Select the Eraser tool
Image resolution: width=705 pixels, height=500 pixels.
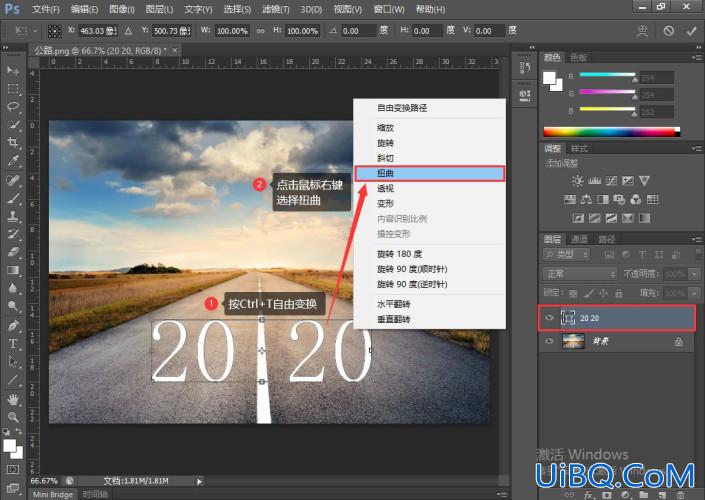click(x=13, y=252)
